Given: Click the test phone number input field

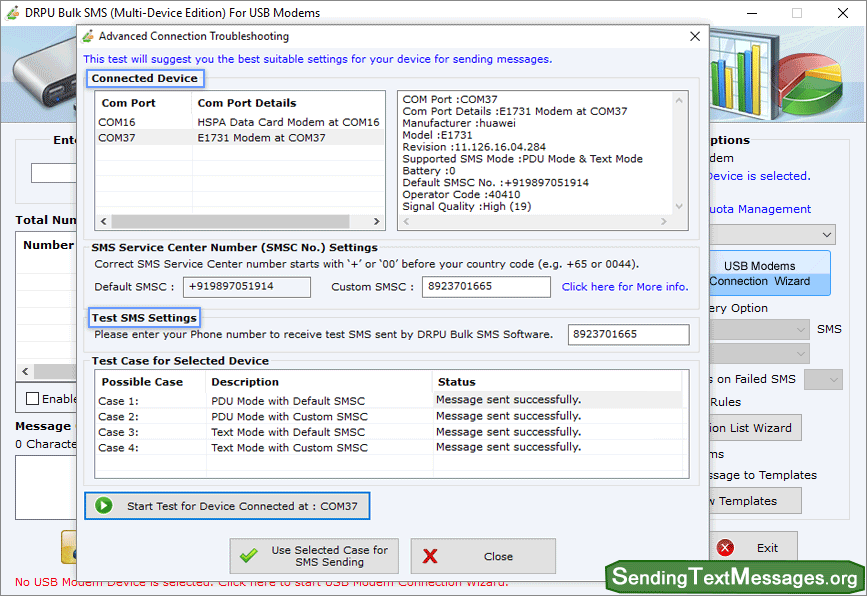Looking at the screenshot, I should click(628, 334).
